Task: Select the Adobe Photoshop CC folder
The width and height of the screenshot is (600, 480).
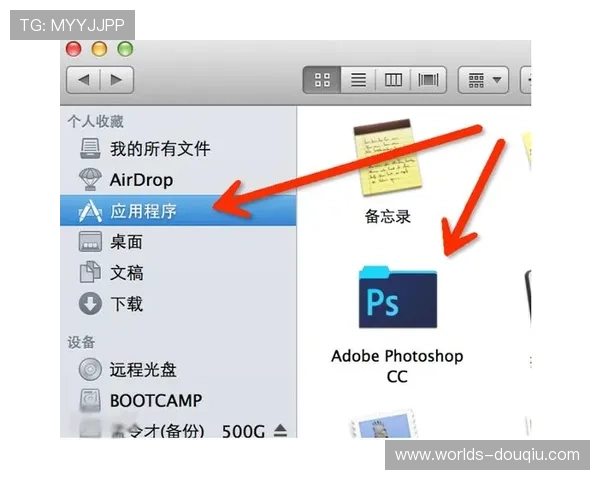Action: [x=397, y=298]
